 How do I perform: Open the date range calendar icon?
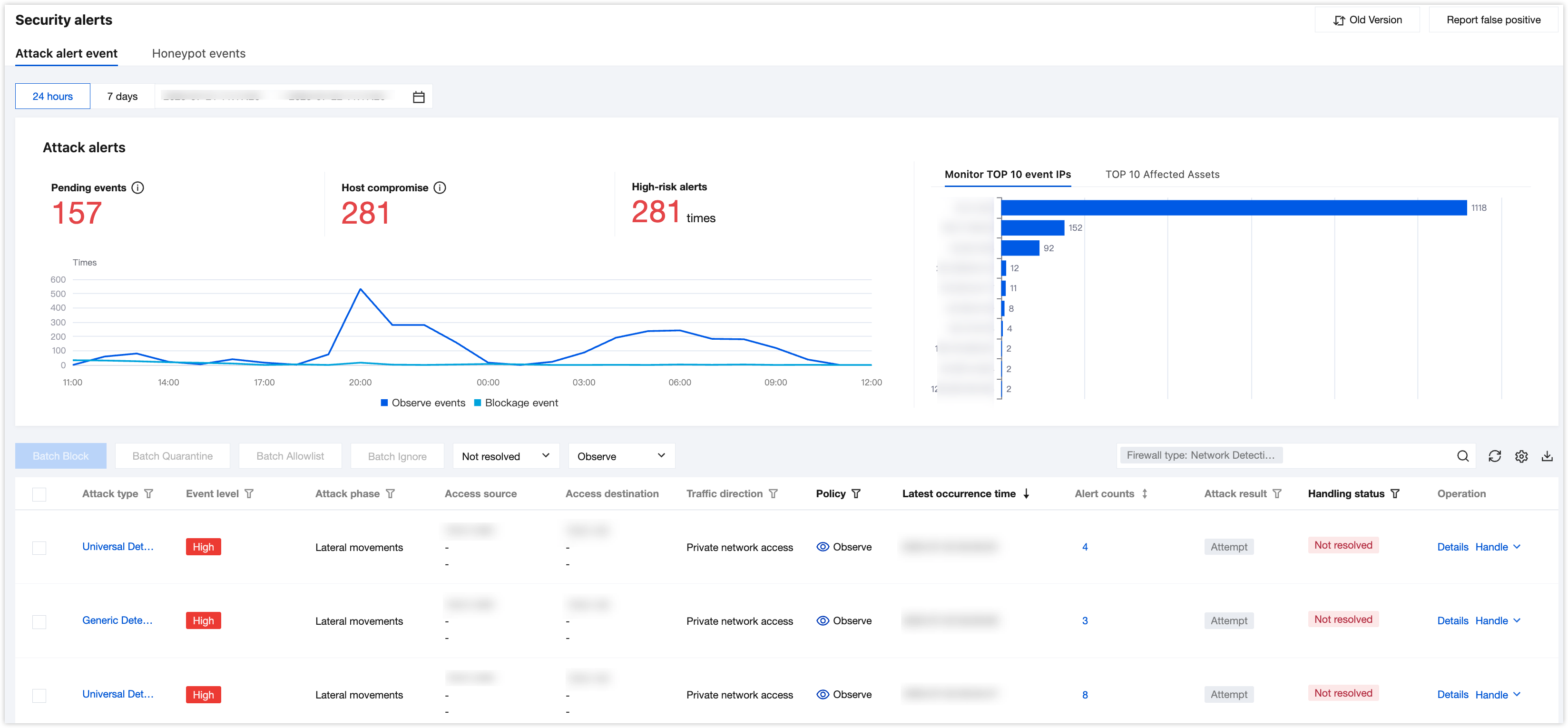(x=418, y=97)
